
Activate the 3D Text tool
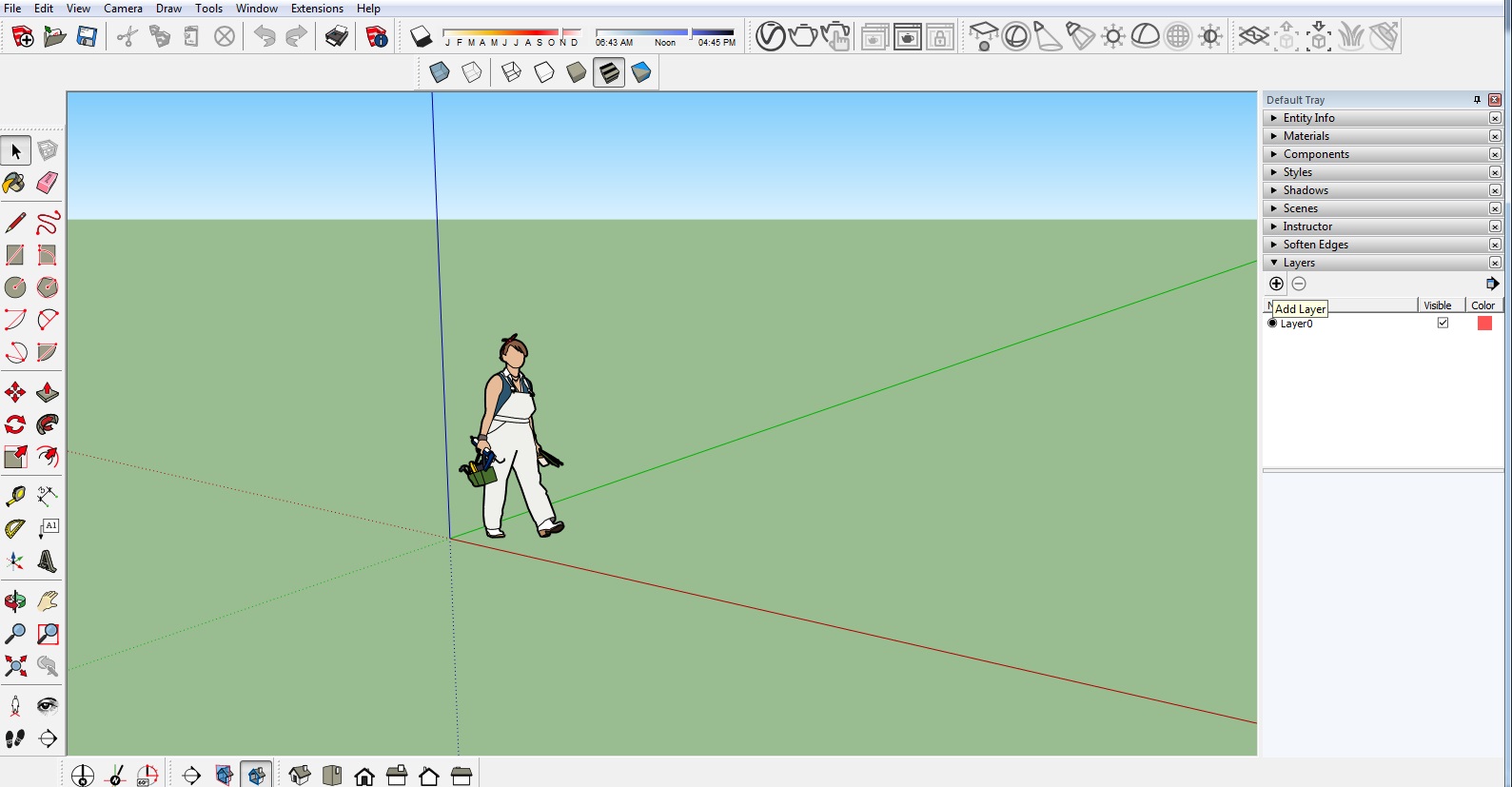48,561
